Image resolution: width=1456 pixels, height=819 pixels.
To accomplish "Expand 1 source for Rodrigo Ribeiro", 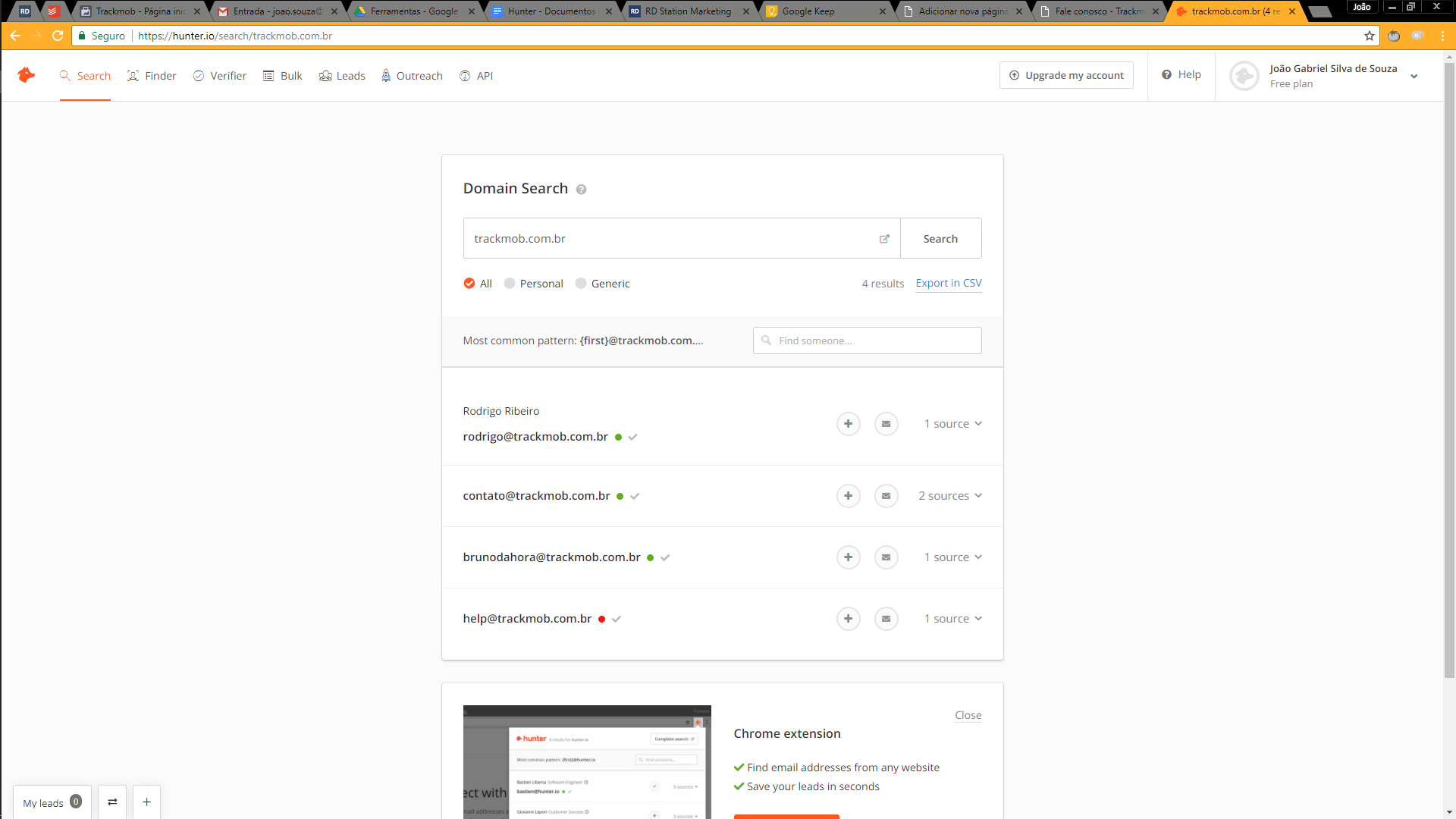I will point(953,424).
